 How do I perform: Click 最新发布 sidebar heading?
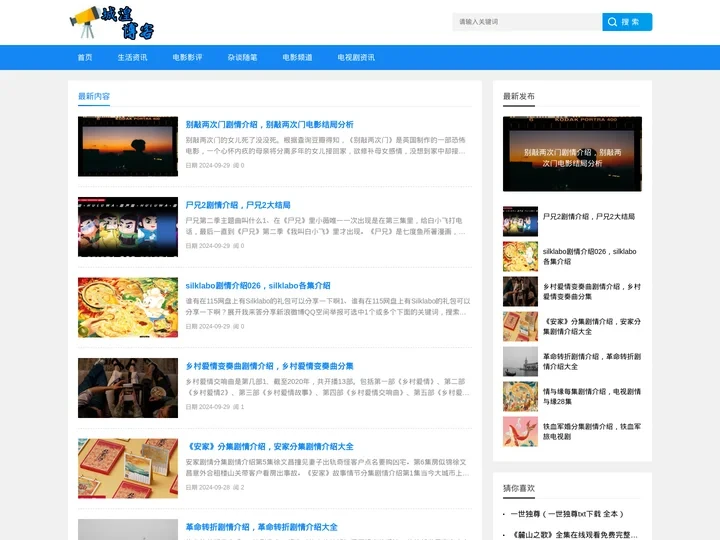pyautogui.click(x=519, y=96)
